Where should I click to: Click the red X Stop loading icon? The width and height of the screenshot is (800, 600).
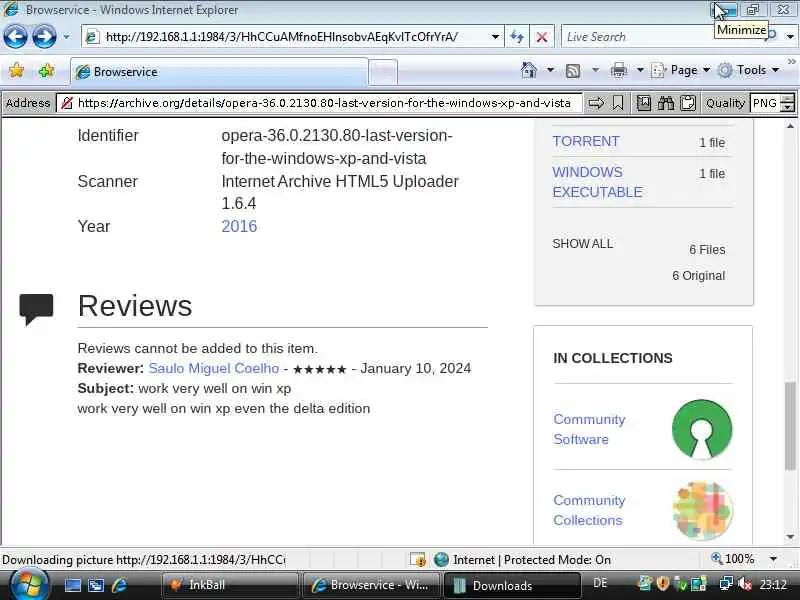542,37
